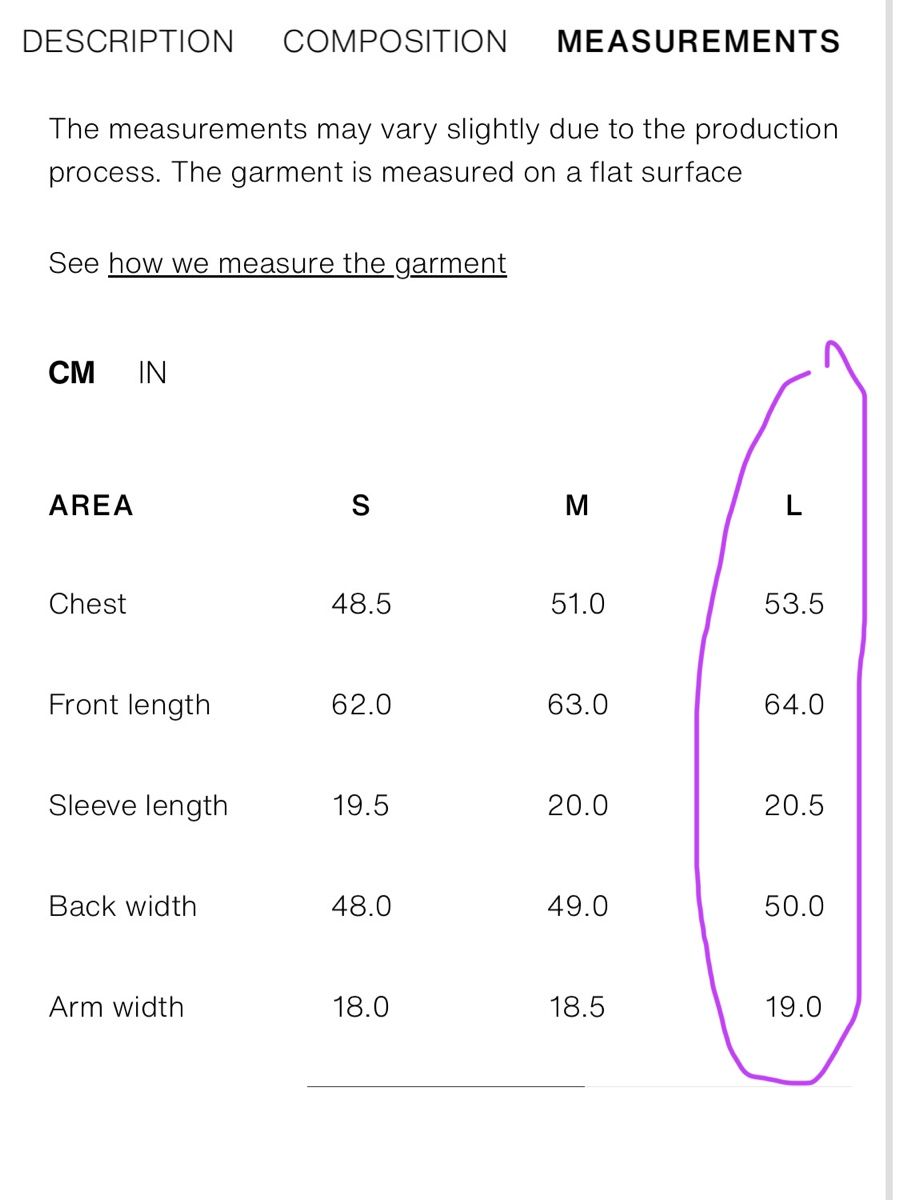Click the Front length row label
This screenshot has width=900, height=1200.
130,705
